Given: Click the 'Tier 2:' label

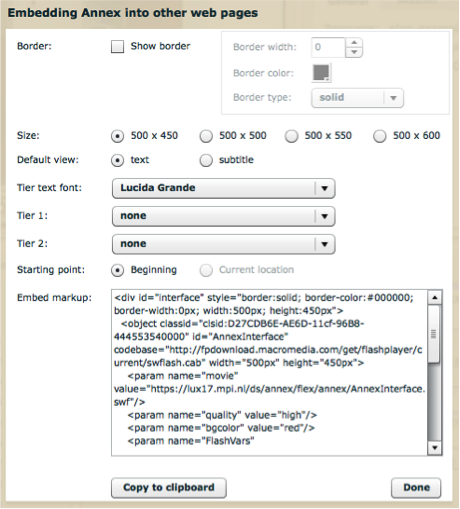Looking at the screenshot, I should pos(32,244).
